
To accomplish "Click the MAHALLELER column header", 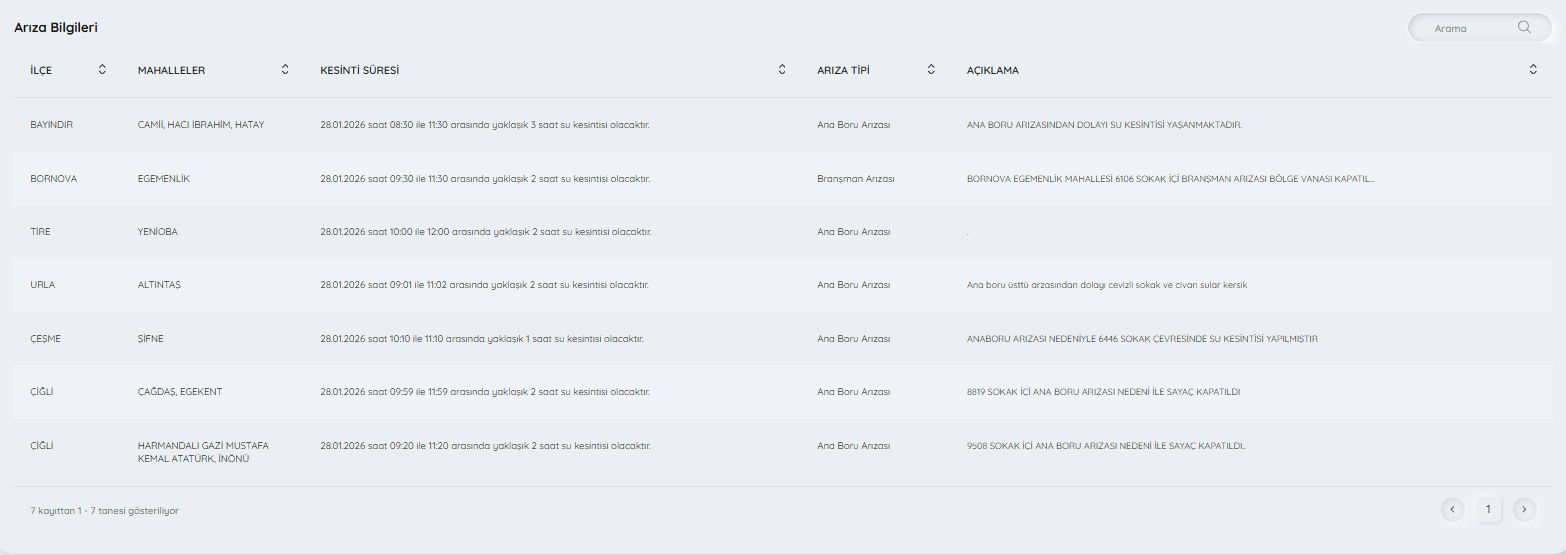I will point(171,70).
